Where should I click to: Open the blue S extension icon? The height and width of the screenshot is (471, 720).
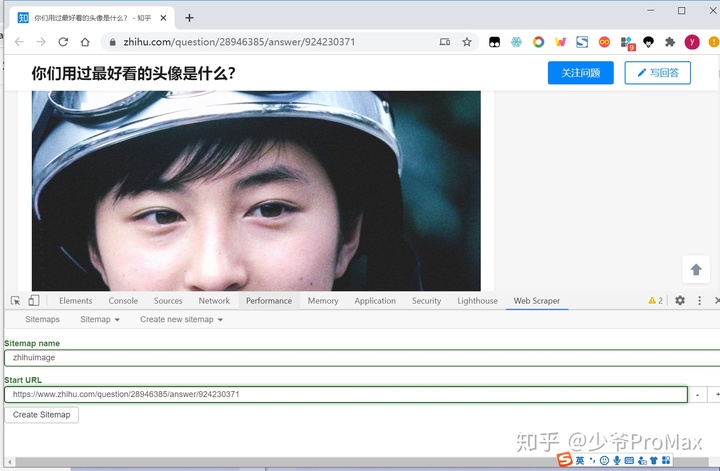[582, 42]
